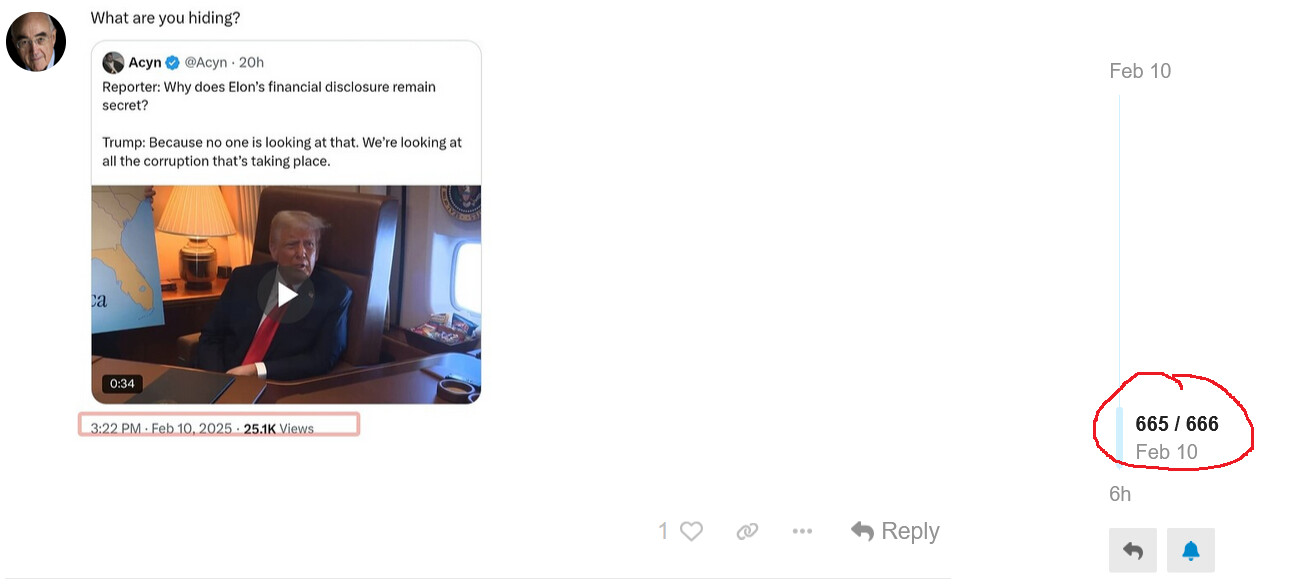Screen dimensions: 1292x587
Task: Open the poster's profile avatar
Action: [36, 42]
